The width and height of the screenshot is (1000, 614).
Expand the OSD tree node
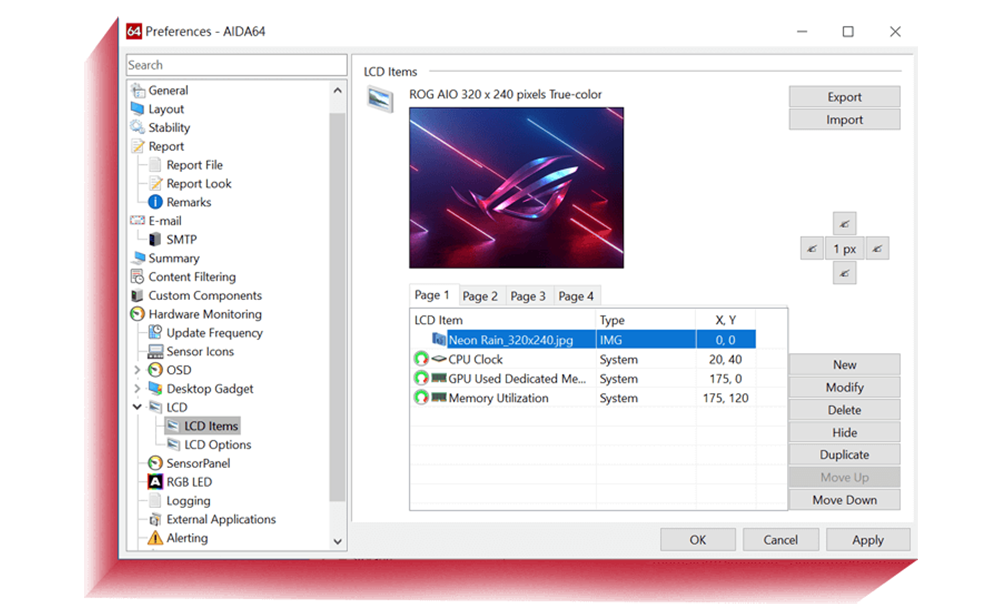137,370
